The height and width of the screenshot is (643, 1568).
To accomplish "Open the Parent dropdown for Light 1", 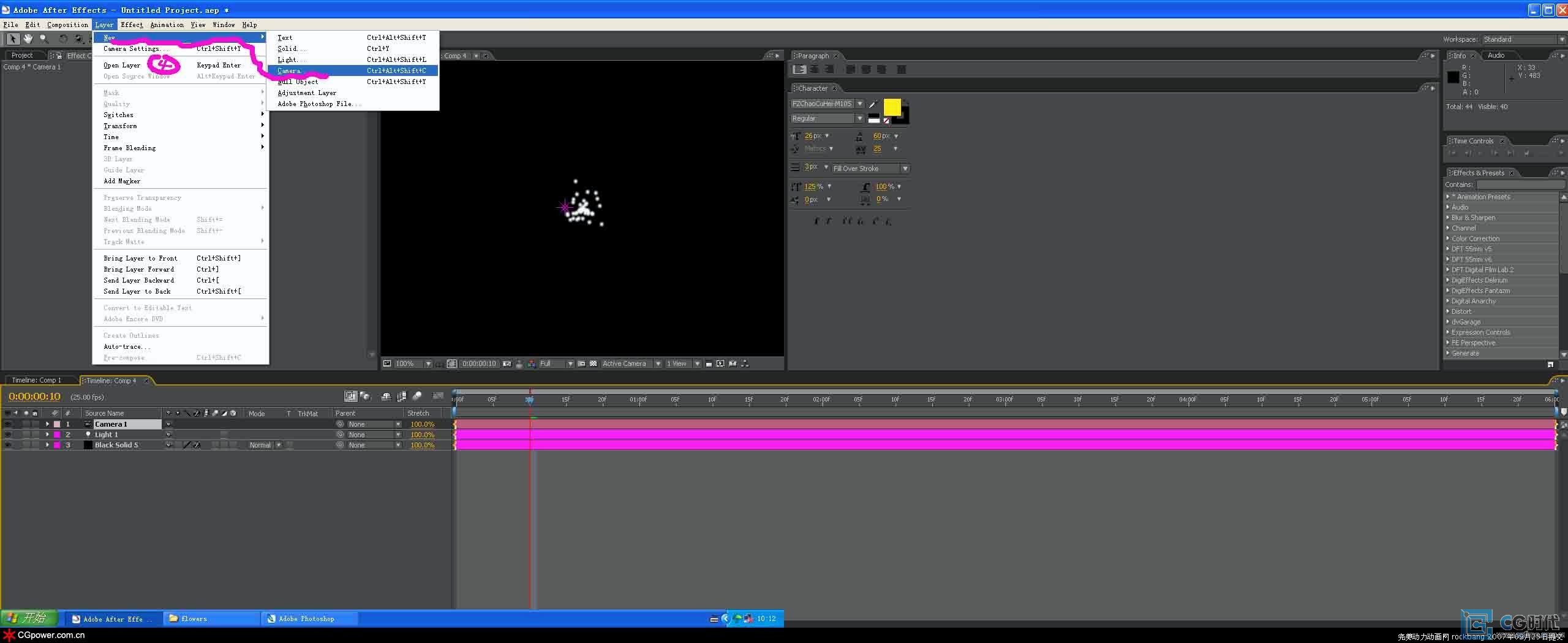I will [x=374, y=435].
